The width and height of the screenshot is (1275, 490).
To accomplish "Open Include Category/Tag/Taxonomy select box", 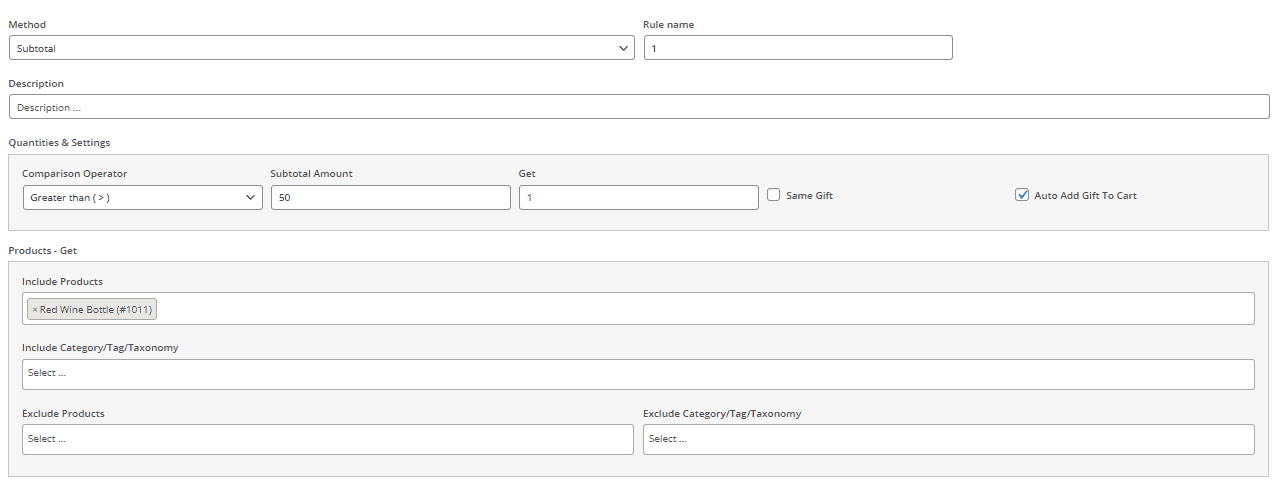I will coord(637,374).
